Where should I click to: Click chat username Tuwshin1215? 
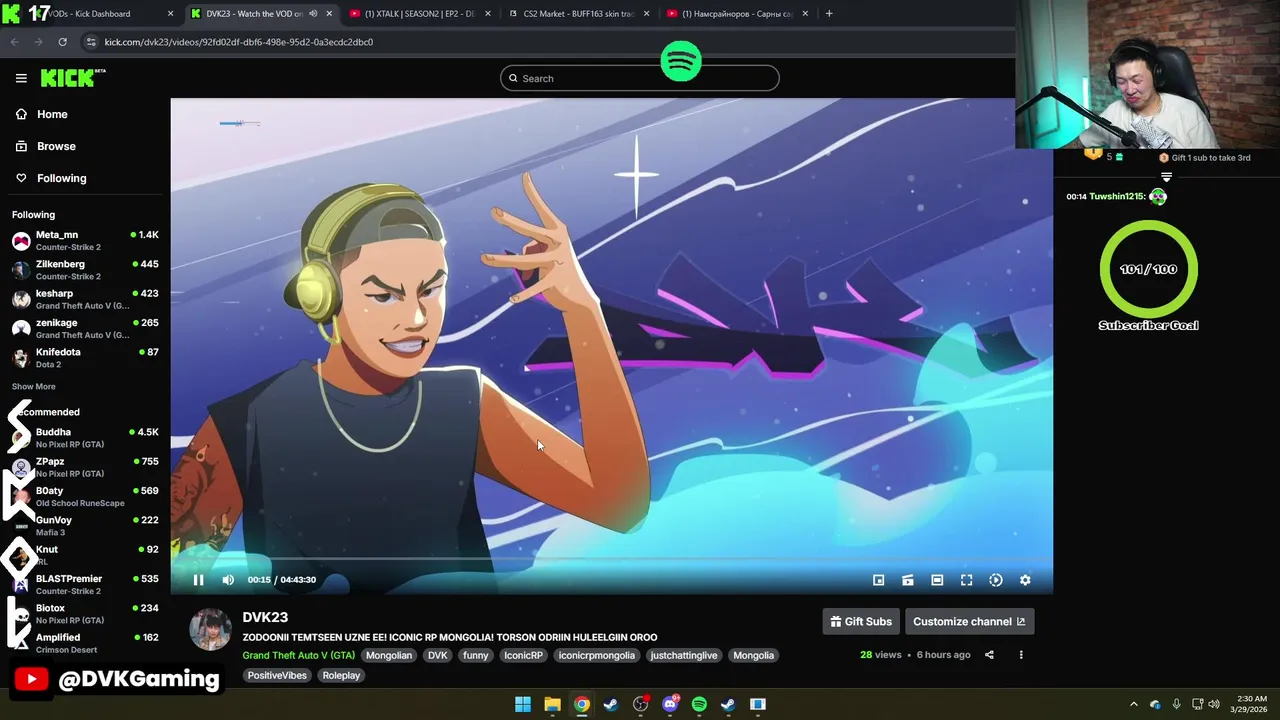(x=1117, y=196)
